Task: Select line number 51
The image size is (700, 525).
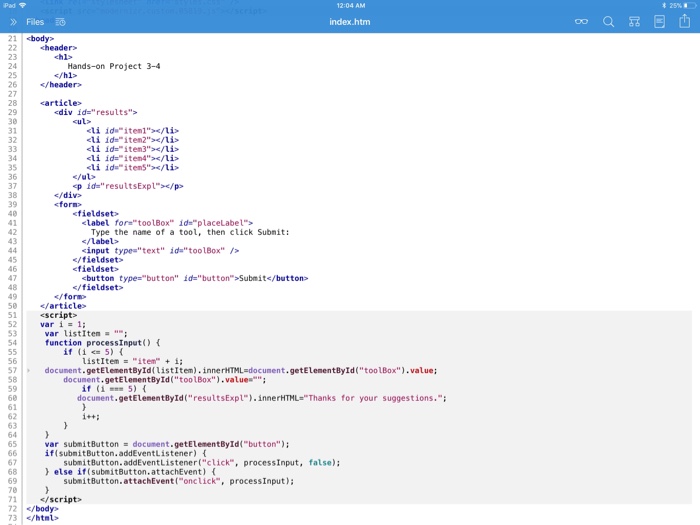Action: click(12, 315)
